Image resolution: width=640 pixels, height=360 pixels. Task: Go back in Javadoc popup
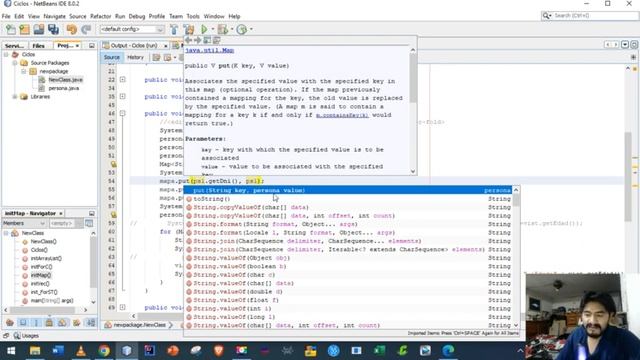coord(188,40)
